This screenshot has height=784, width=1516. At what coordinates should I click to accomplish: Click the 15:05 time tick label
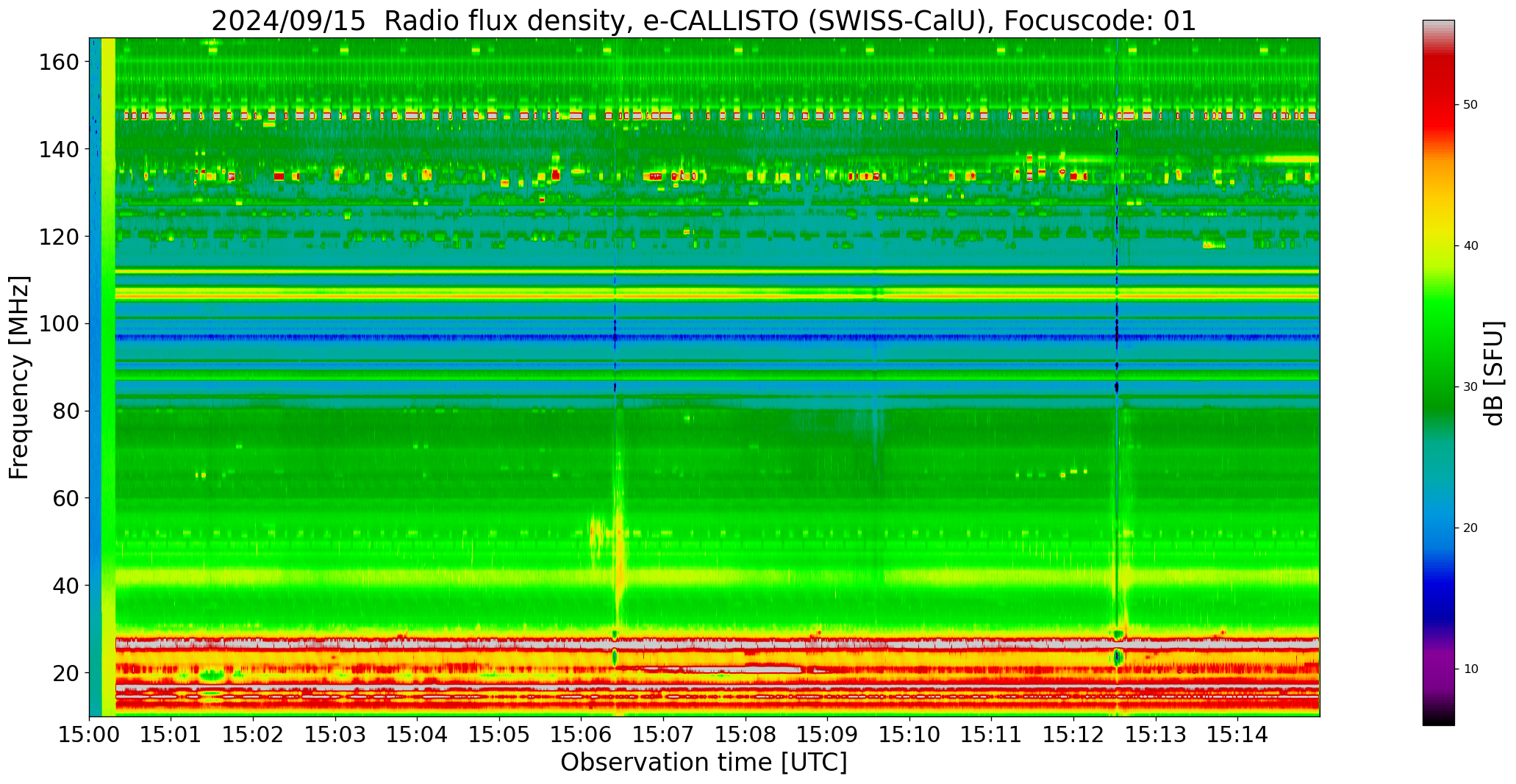coord(499,734)
